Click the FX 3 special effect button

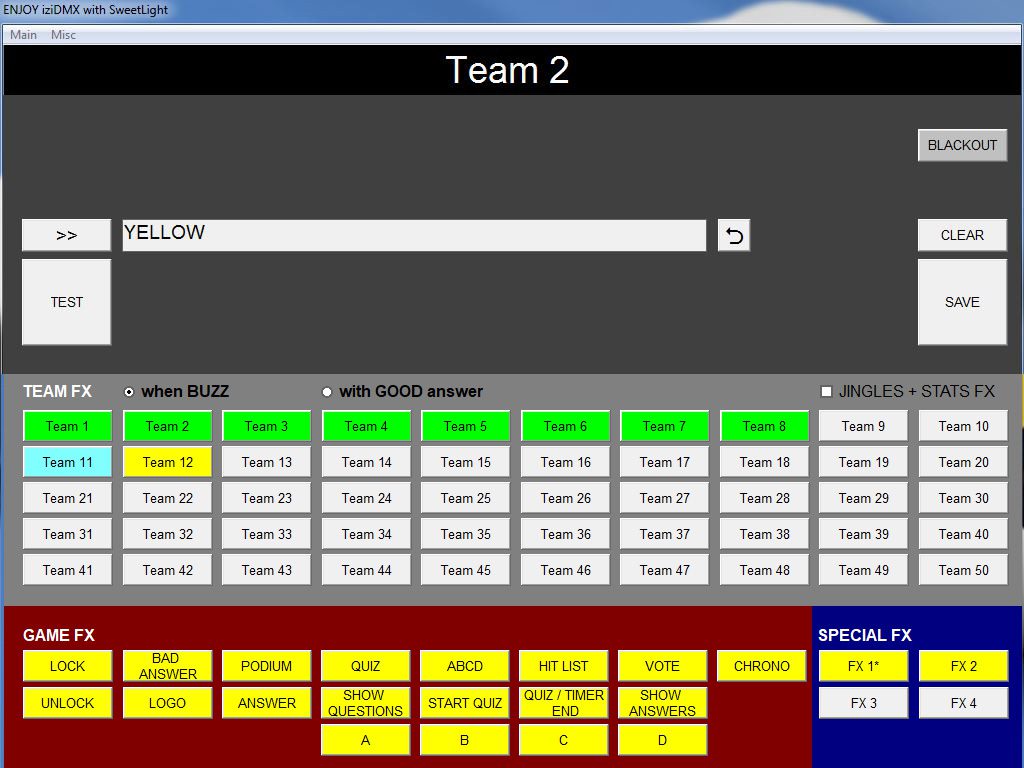click(863, 703)
